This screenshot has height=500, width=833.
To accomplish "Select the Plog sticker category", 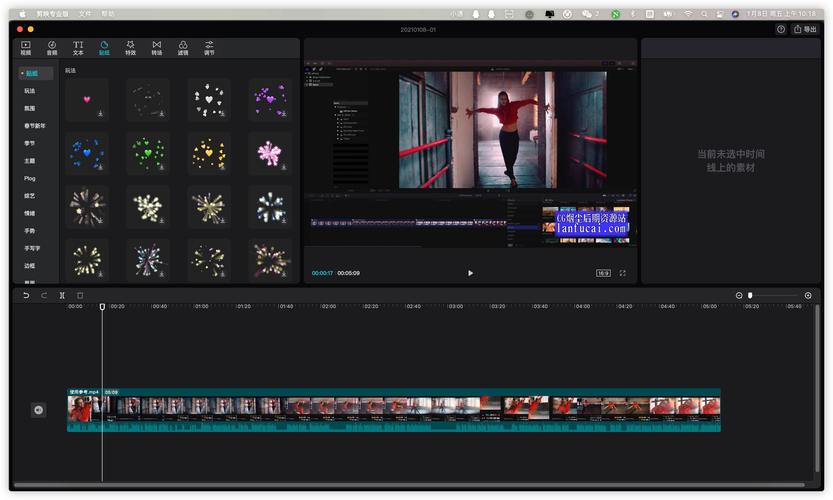I will 30,179.
